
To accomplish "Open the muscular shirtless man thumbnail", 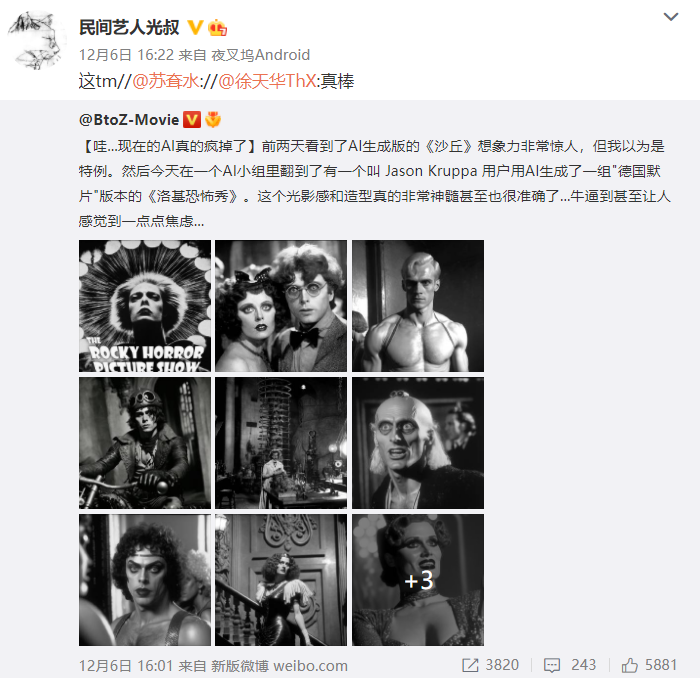I will 418,306.
